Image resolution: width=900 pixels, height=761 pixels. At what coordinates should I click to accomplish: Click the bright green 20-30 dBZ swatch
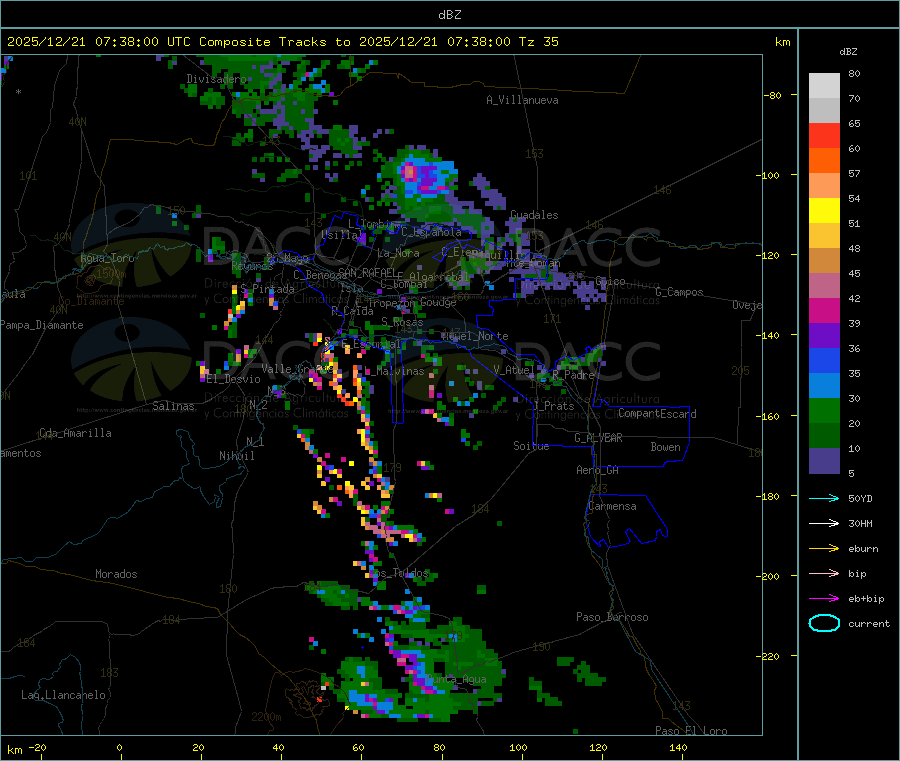point(824,410)
